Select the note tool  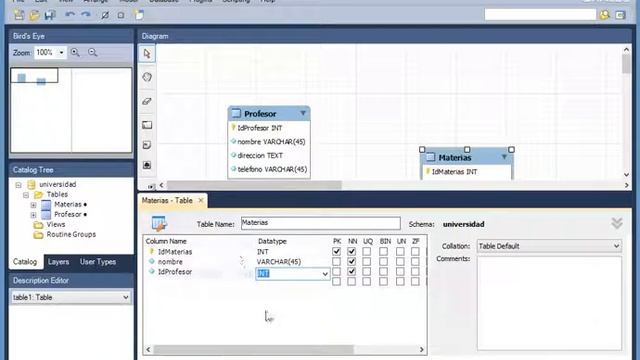click(x=147, y=145)
